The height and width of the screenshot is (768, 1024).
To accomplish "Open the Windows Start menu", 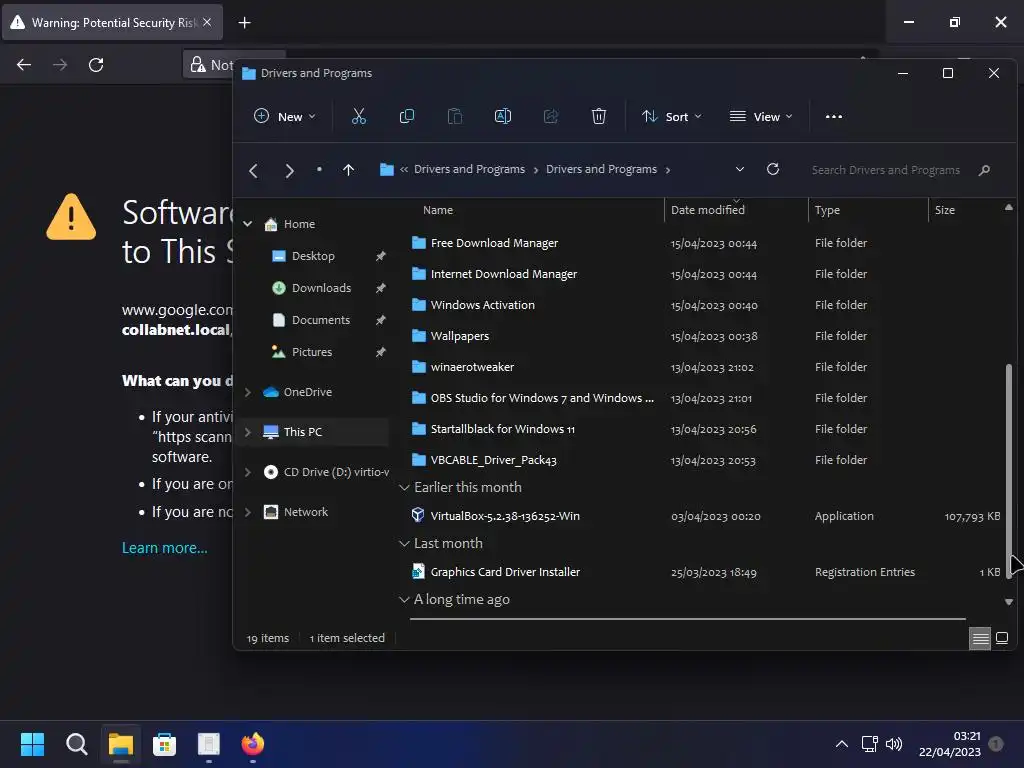I will 32,744.
